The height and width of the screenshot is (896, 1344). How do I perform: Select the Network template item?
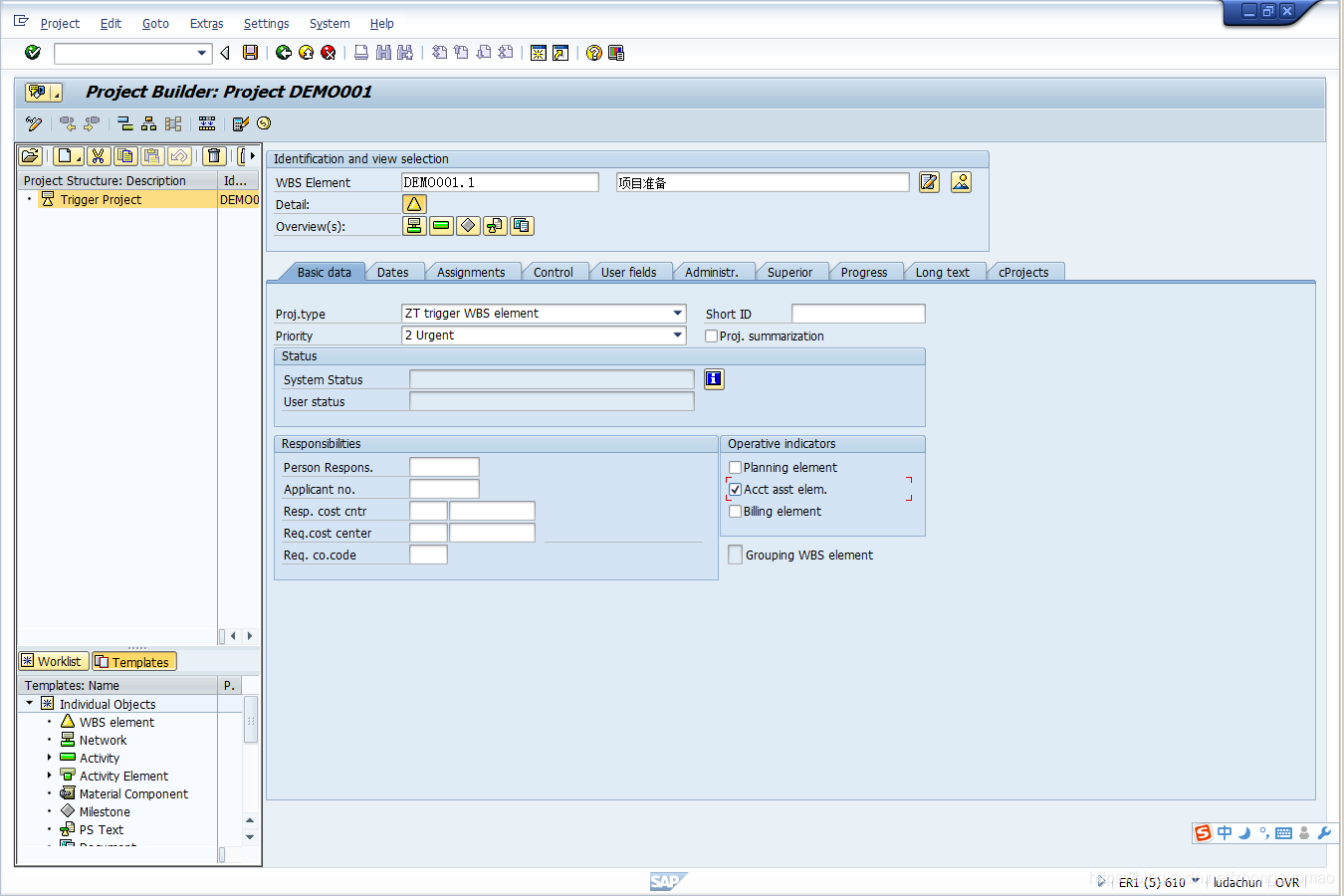pyautogui.click(x=103, y=741)
